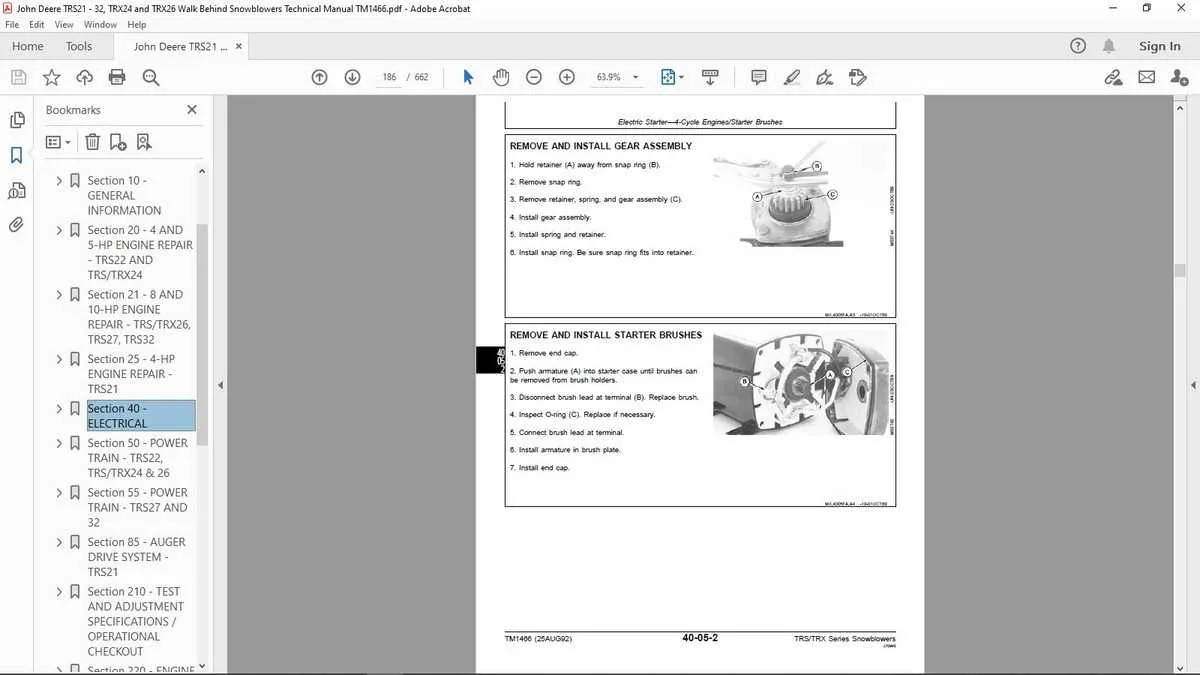Expand Section 50 - Power Train bookmark
Image resolution: width=1200 pixels, height=675 pixels.
[59, 443]
